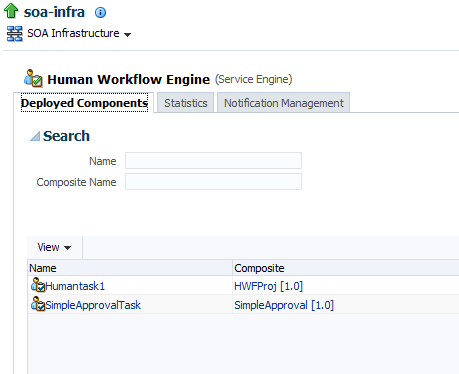Collapse the Search section
The width and height of the screenshot is (459, 374).
coord(35,136)
